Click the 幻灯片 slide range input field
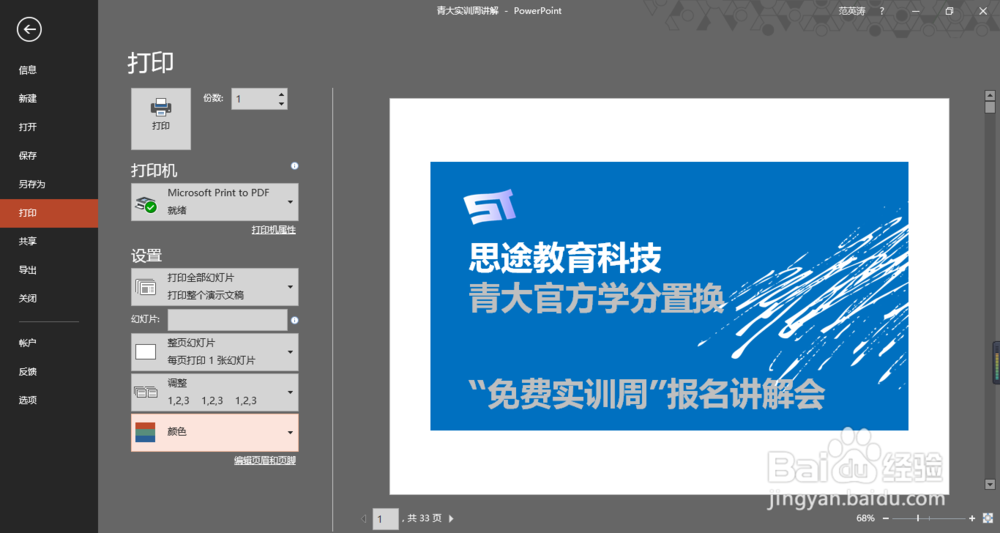The height and width of the screenshot is (533, 1000). pyautogui.click(x=227, y=320)
